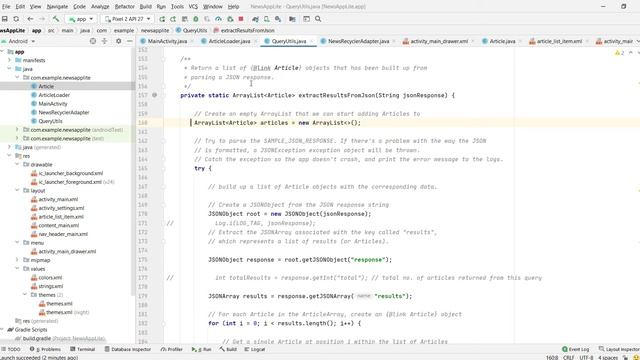Click the AVD Manager toolbar icon
Image resolution: width=640 pixels, height=360 pixels.
tap(267, 19)
